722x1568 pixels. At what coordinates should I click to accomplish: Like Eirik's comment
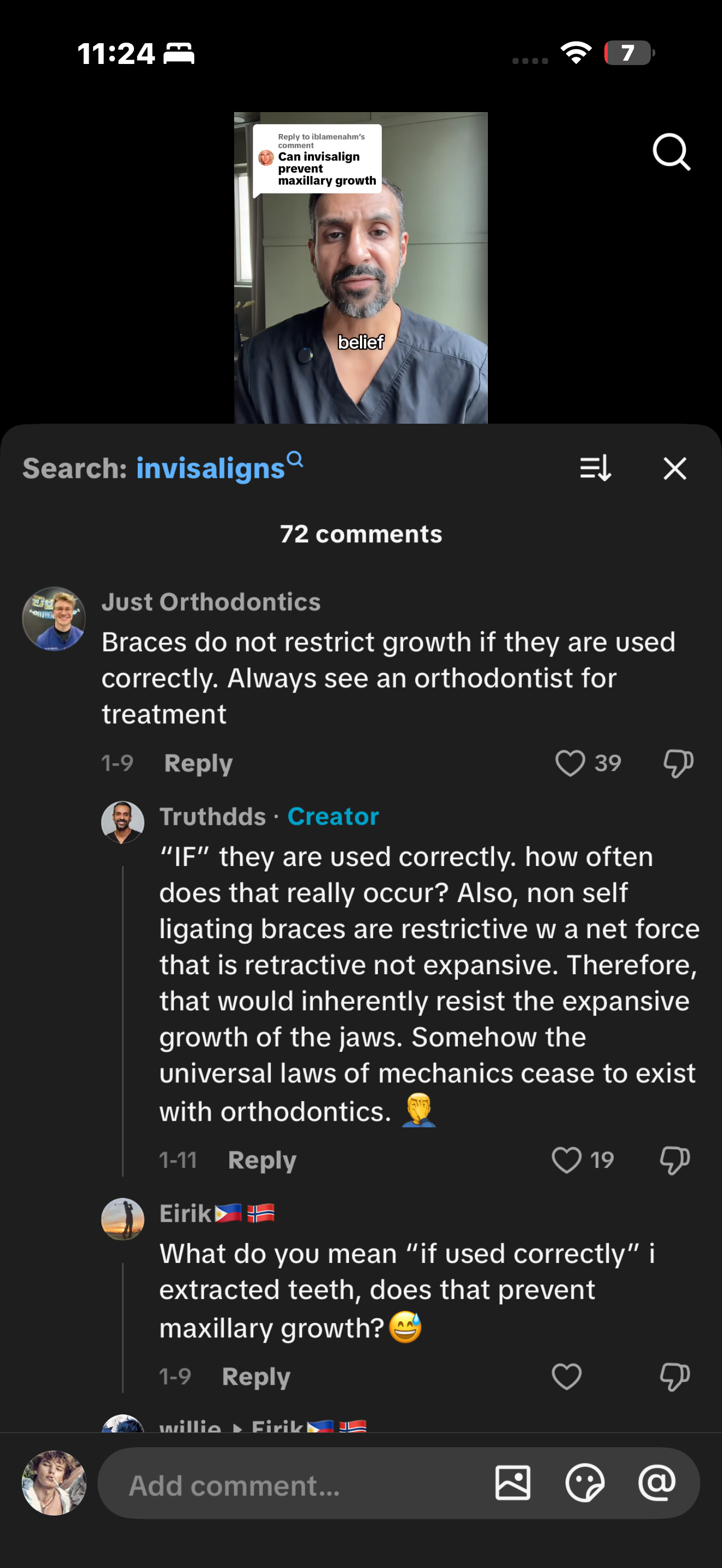pos(566,1377)
